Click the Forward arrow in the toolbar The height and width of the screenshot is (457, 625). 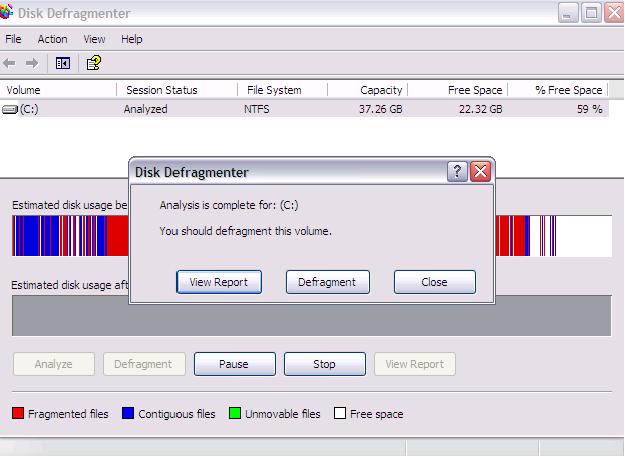32,63
